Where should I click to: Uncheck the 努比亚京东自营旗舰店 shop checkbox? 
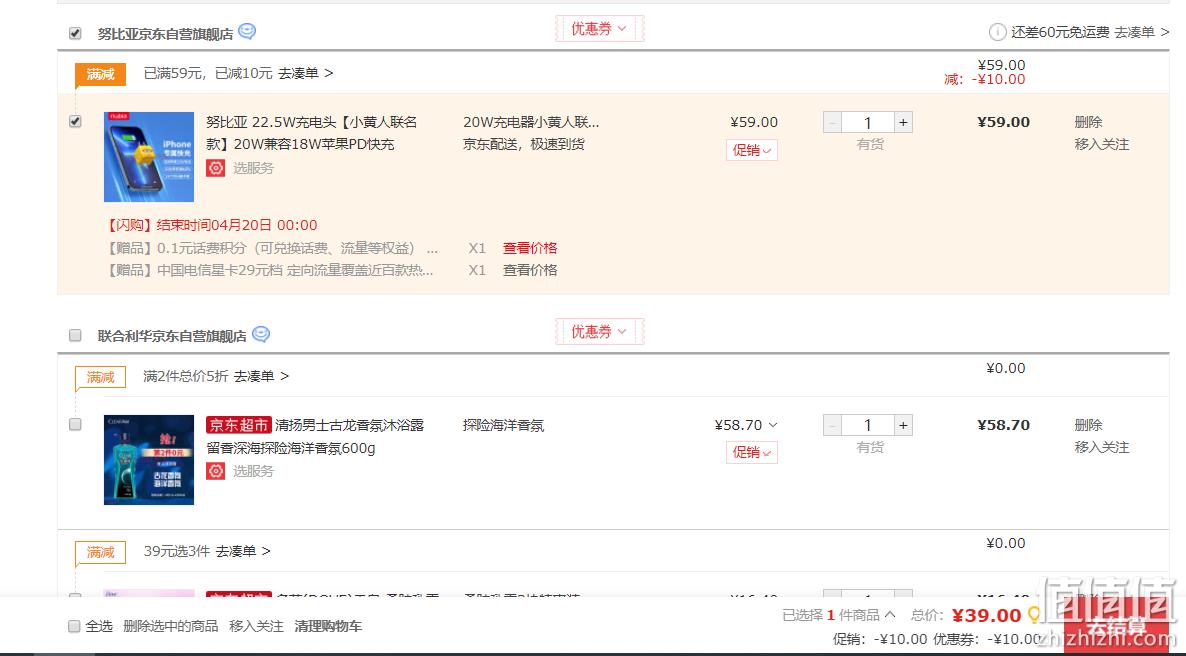(75, 33)
